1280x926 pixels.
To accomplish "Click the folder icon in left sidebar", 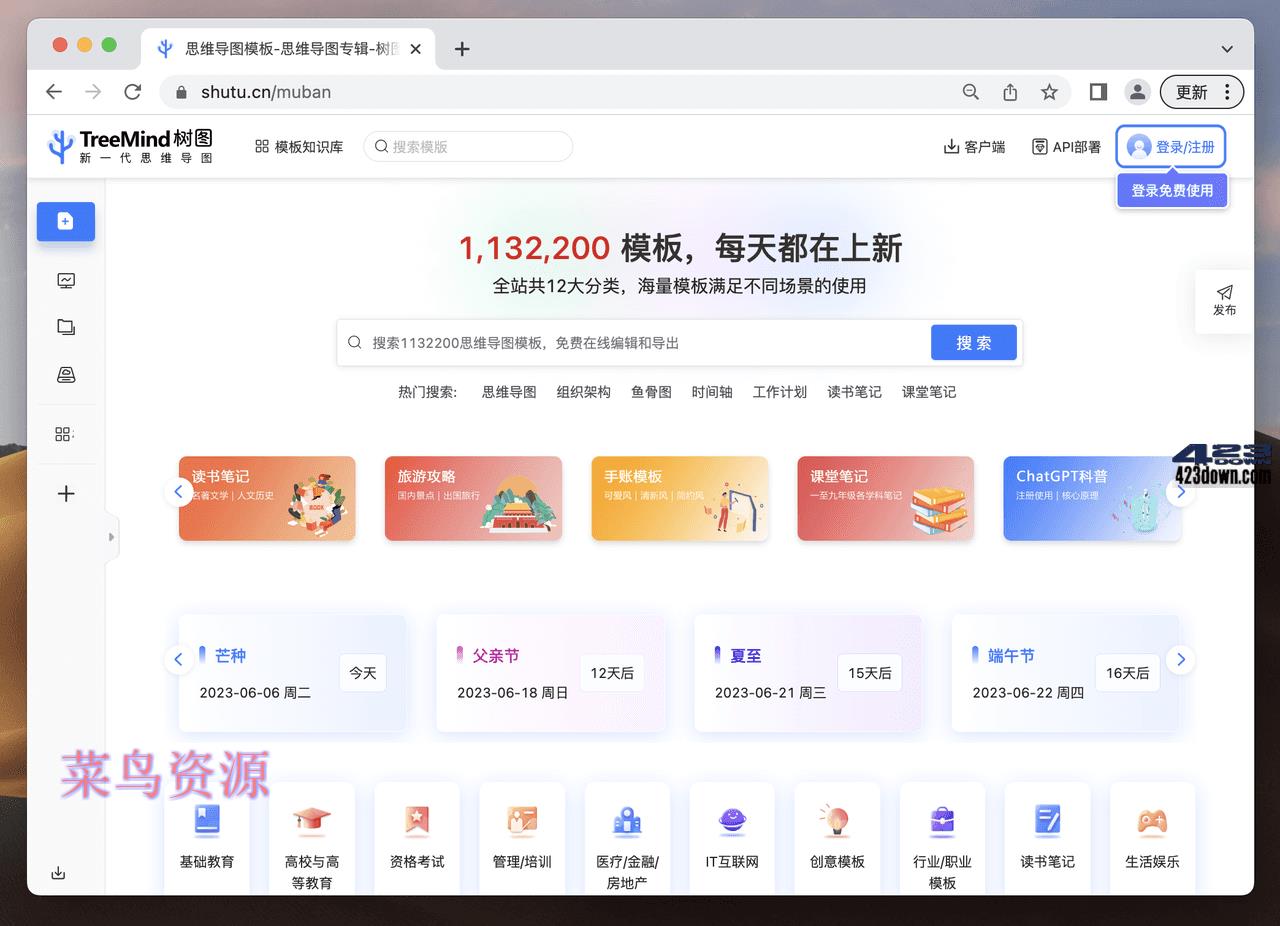I will tap(66, 327).
